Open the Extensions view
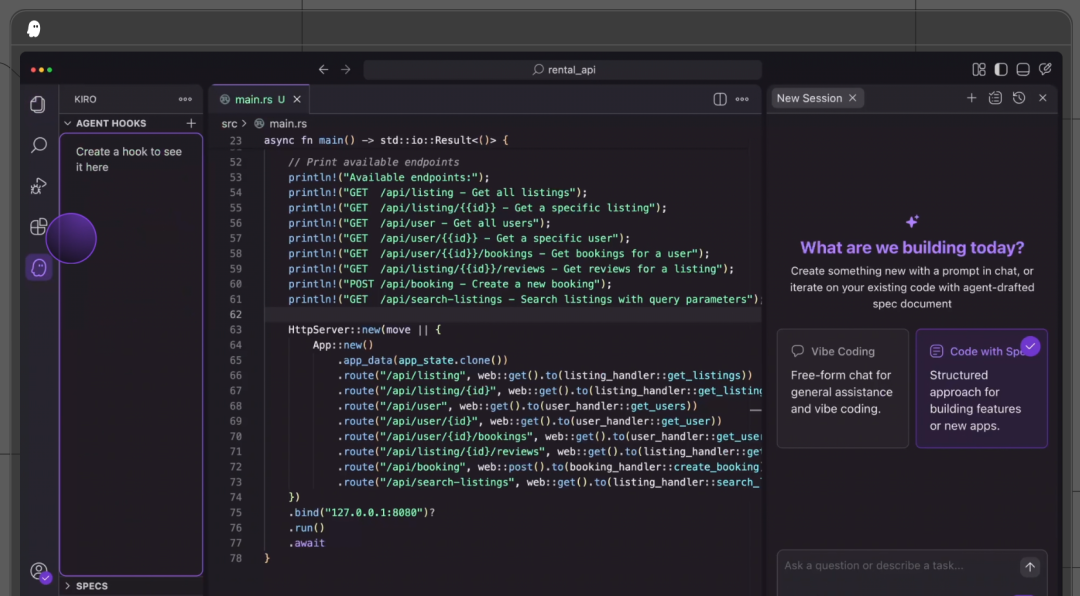Image resolution: width=1080 pixels, height=596 pixels. pos(38,227)
